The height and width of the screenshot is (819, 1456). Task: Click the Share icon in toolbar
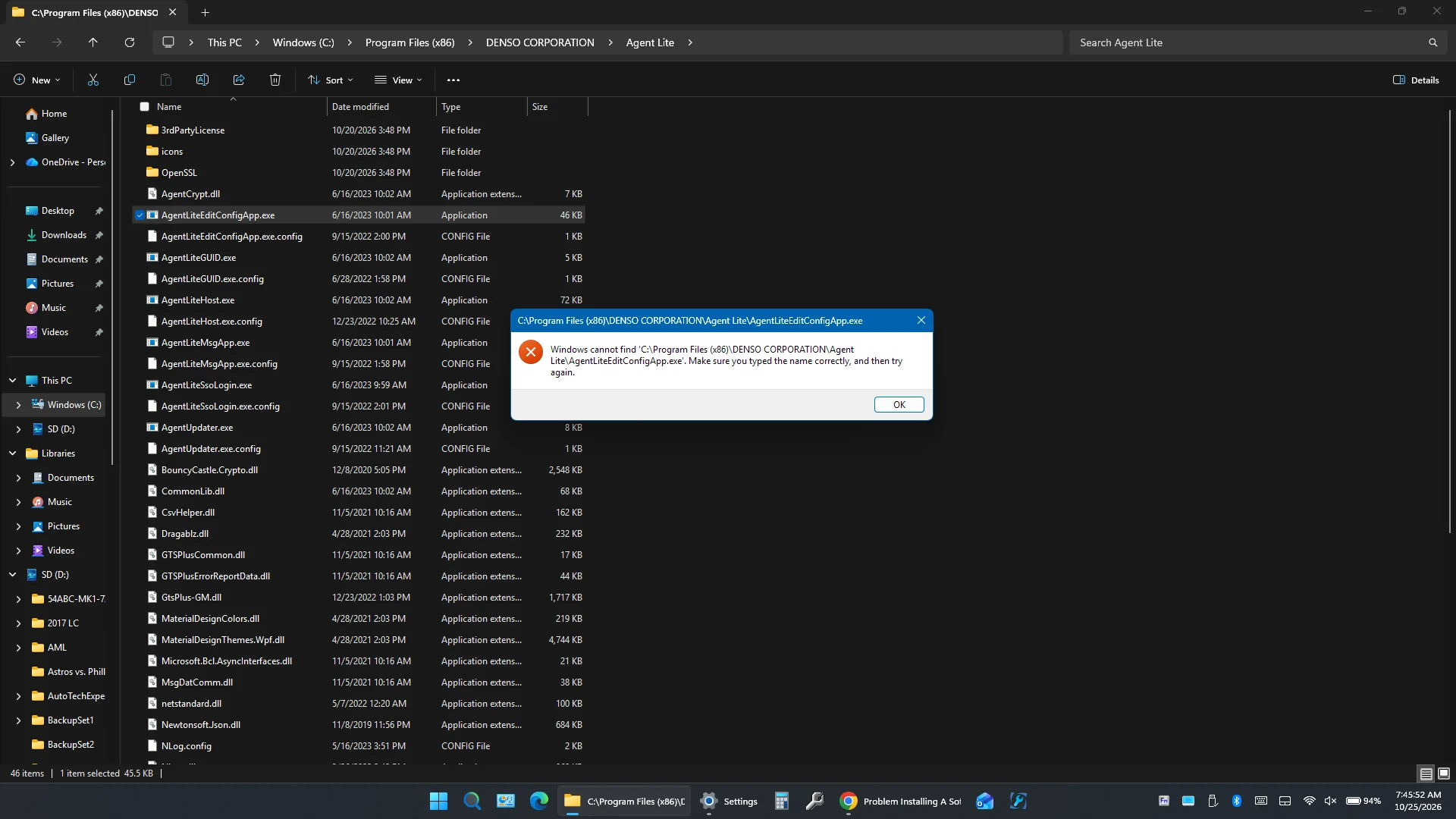tap(239, 80)
